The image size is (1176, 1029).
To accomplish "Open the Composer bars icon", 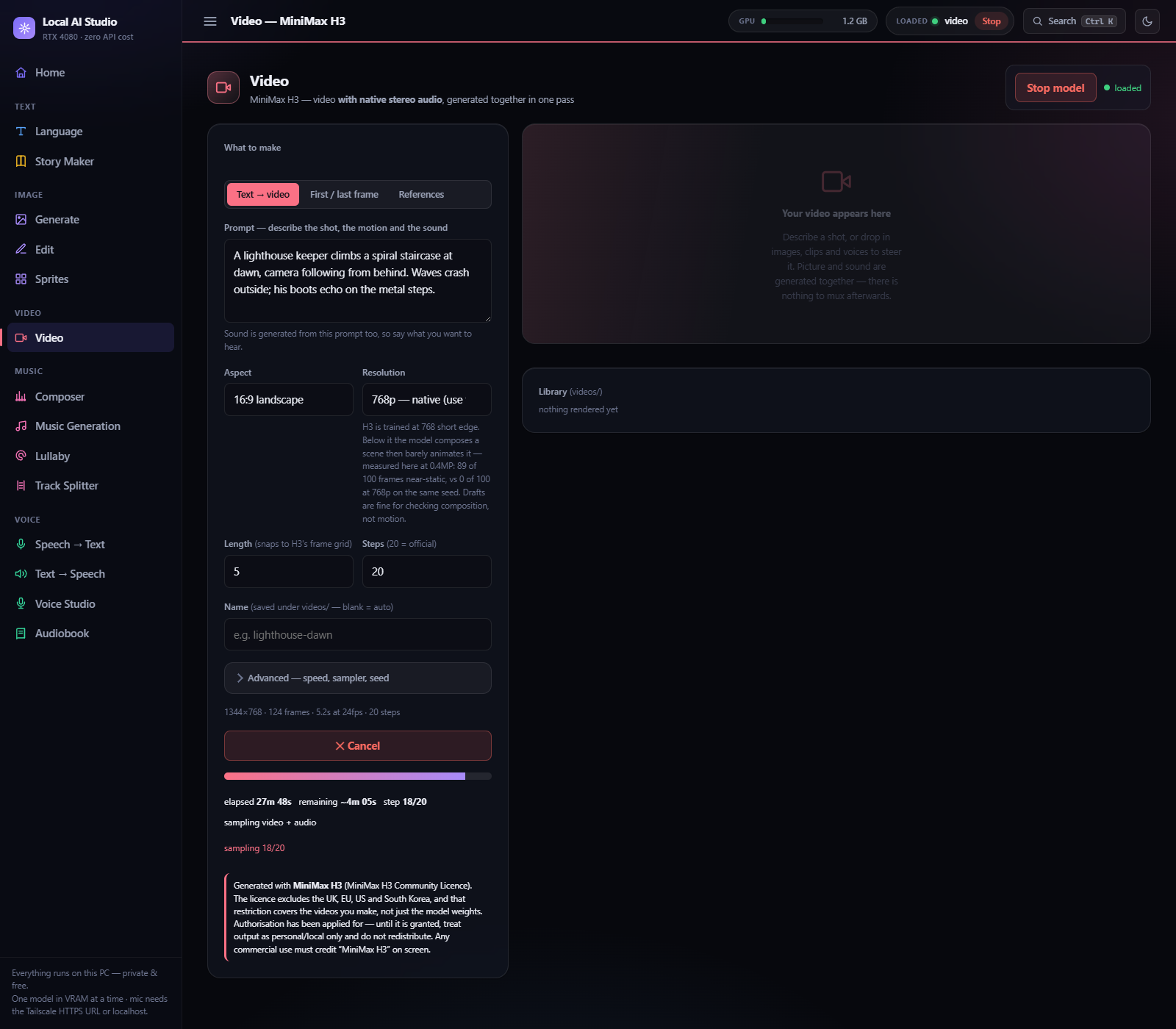I will tap(21, 397).
